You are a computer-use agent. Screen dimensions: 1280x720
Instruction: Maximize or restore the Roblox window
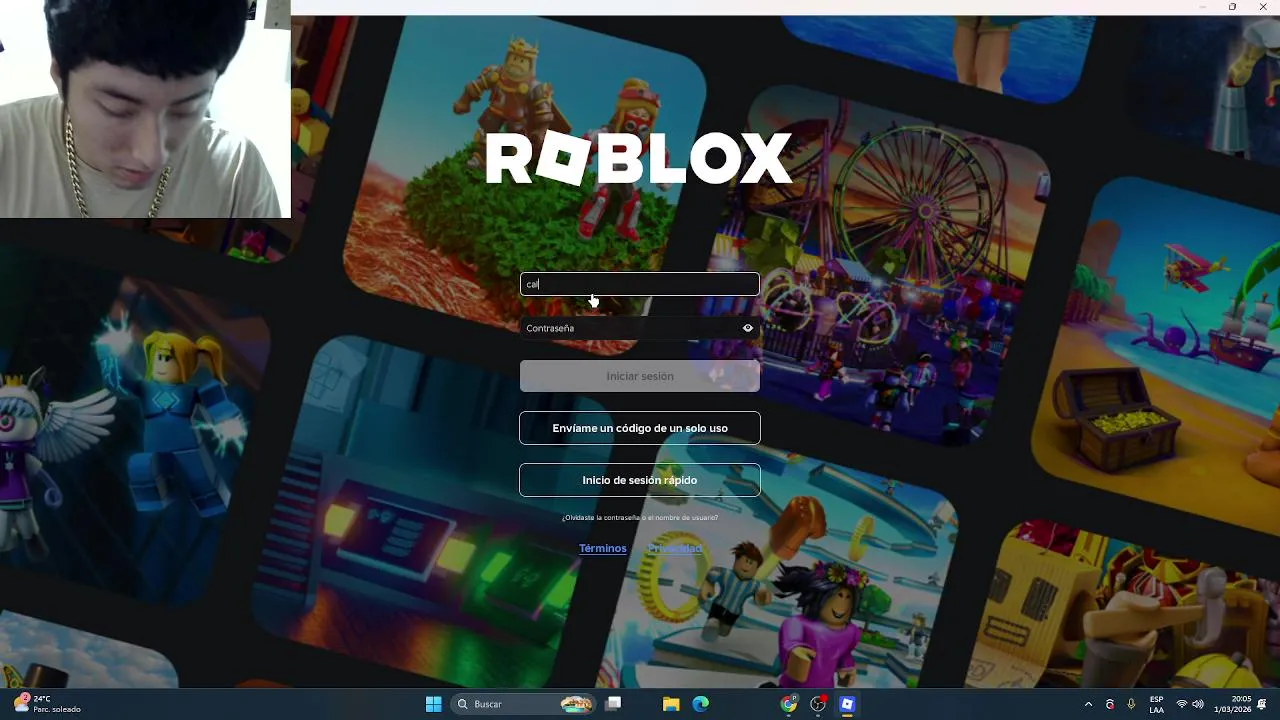[1232, 7]
